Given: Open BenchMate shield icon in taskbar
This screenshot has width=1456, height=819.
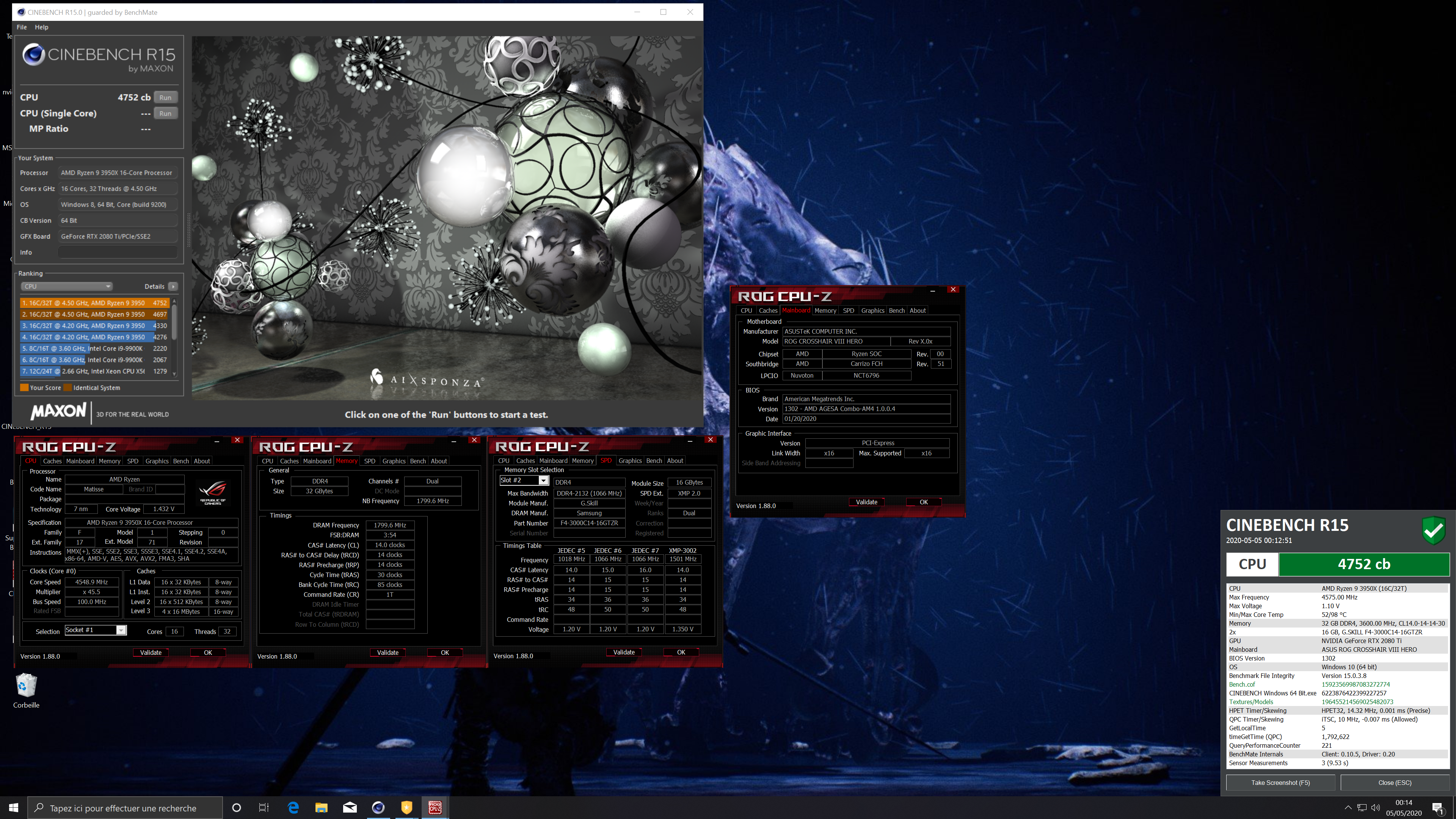Looking at the screenshot, I should (406, 808).
